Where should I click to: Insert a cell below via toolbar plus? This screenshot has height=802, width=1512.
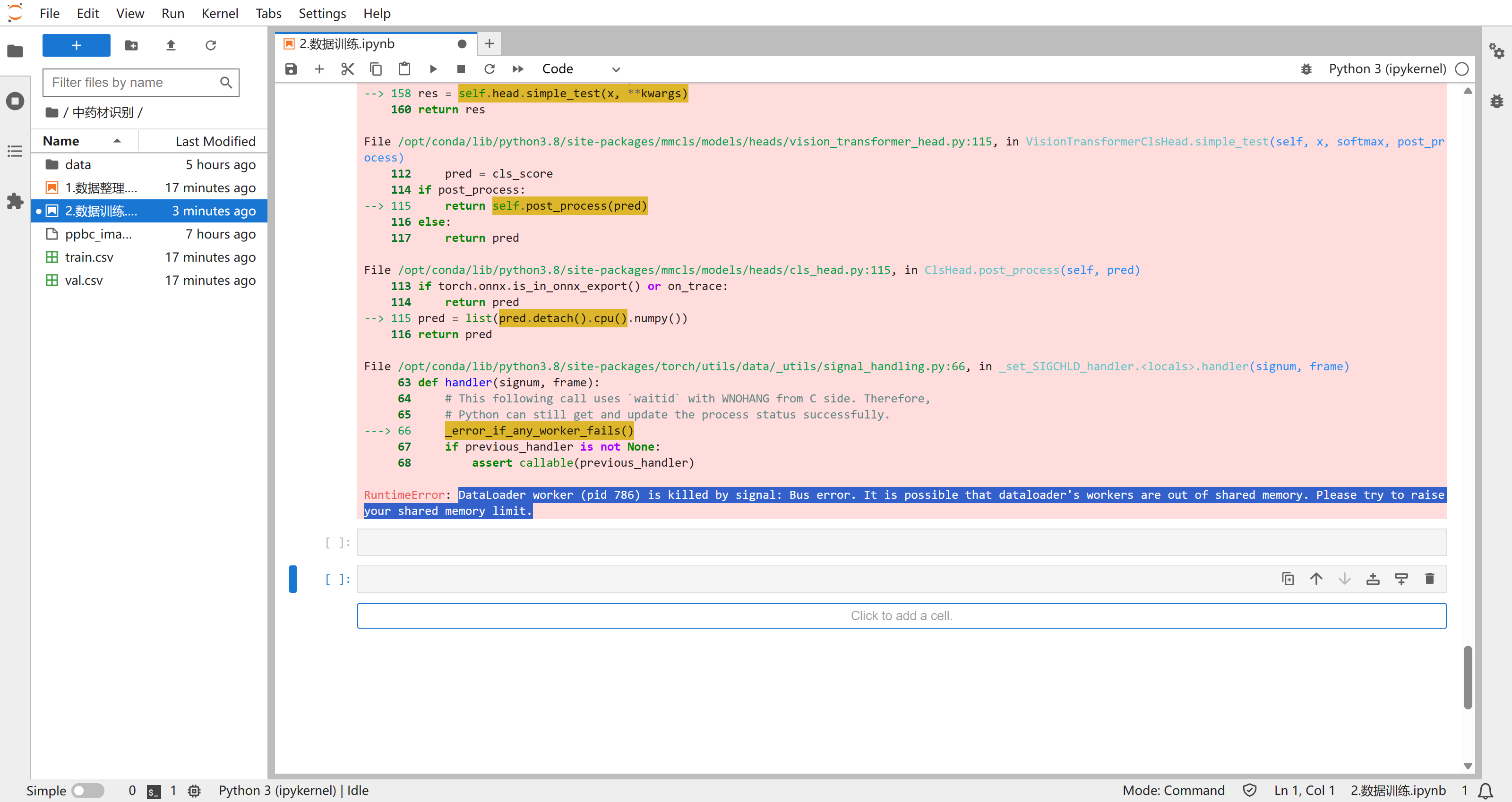pos(319,69)
